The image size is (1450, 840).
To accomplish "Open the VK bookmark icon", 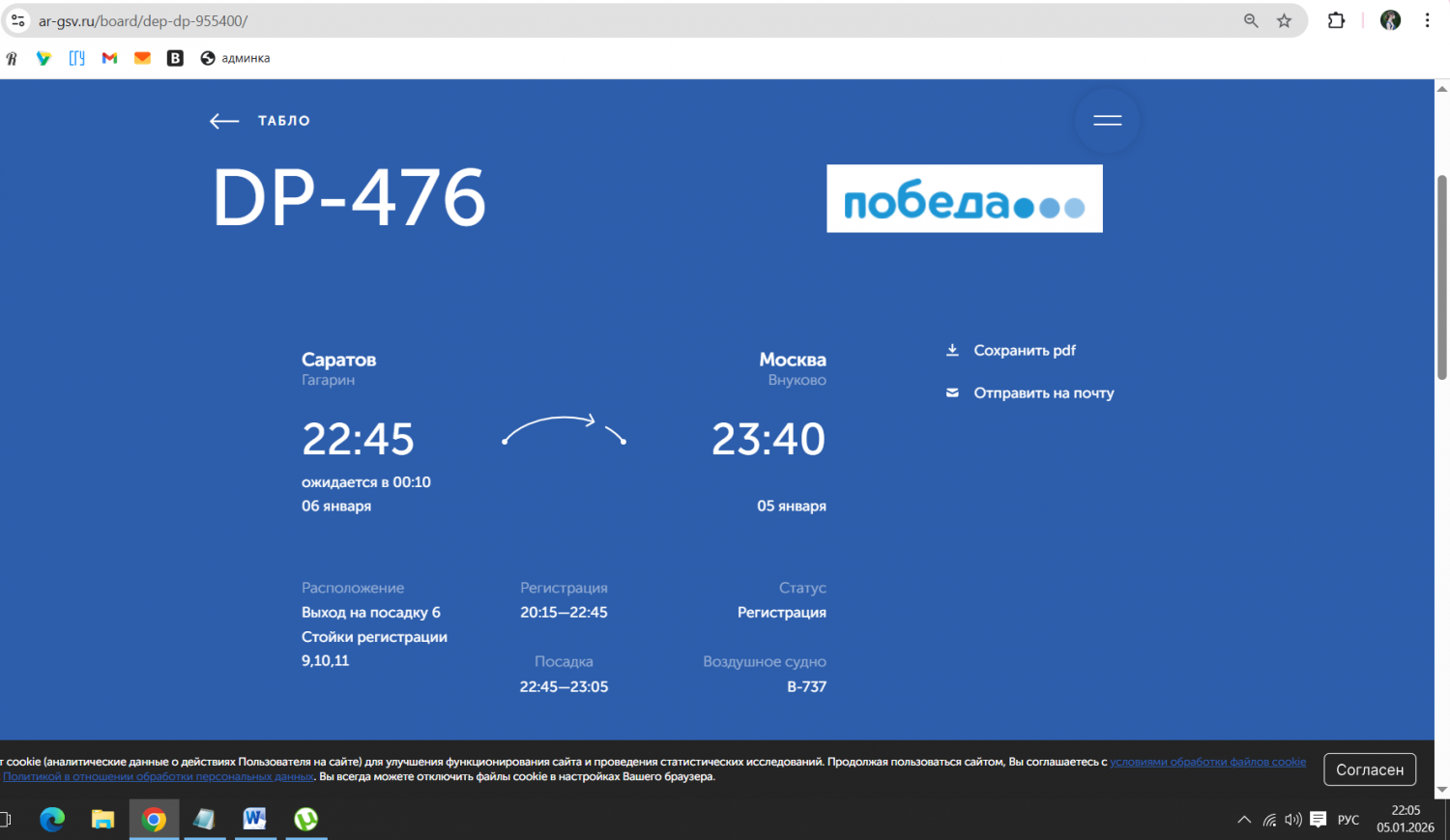I will point(175,58).
